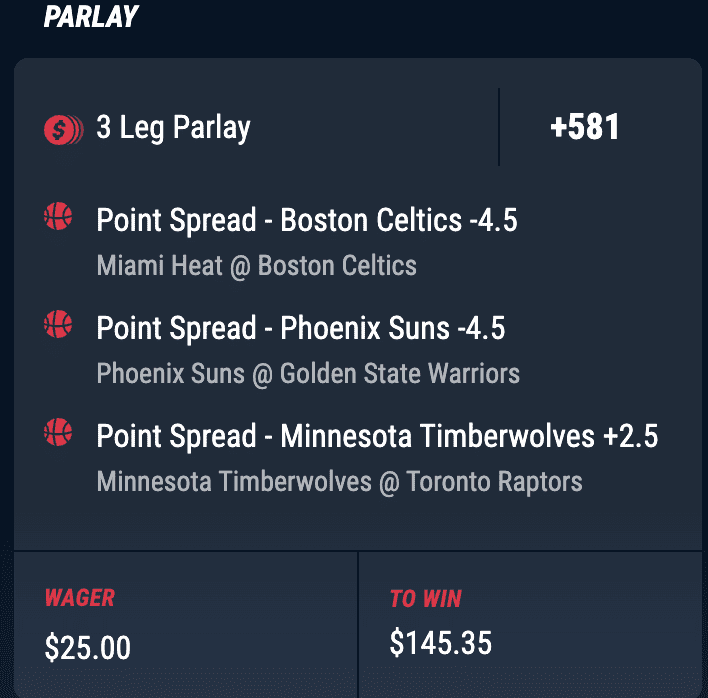This screenshot has height=698, width=708.
Task: Click the divider beside the +581 odds
Action: click(x=499, y=127)
